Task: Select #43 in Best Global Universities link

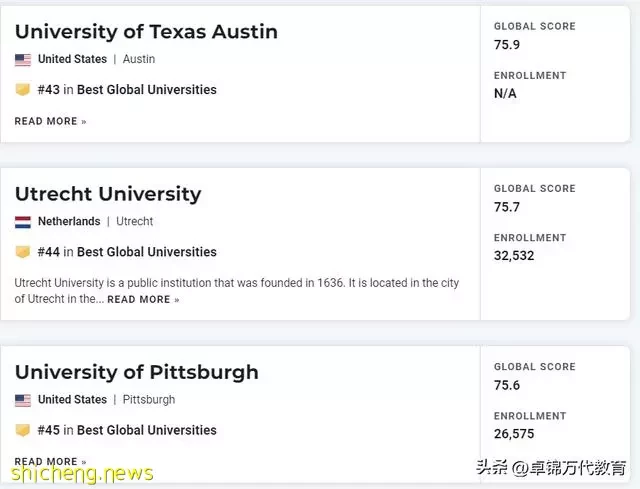Action: tap(127, 89)
